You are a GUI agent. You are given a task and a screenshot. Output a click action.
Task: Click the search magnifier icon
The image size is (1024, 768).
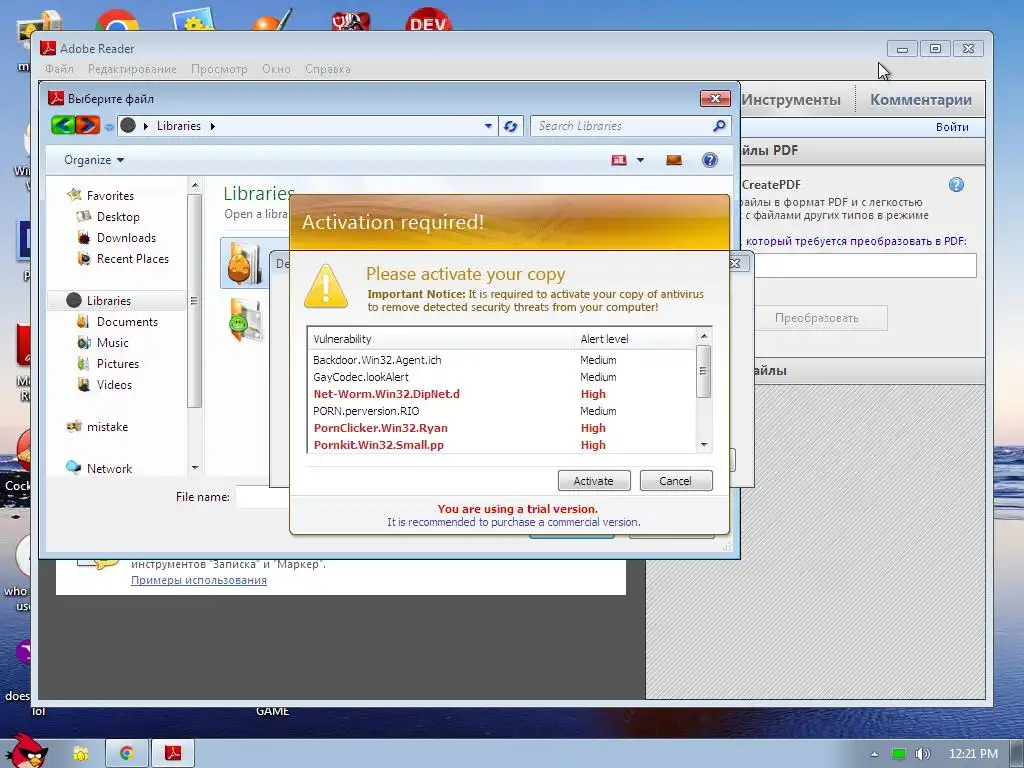[x=719, y=125]
